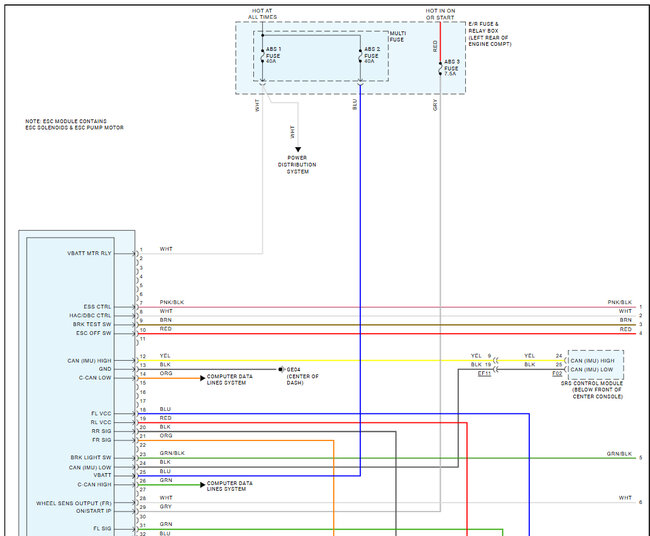The image size is (650, 536).
Task: Click the 'RL VCC' pin label
Action: coord(101,422)
